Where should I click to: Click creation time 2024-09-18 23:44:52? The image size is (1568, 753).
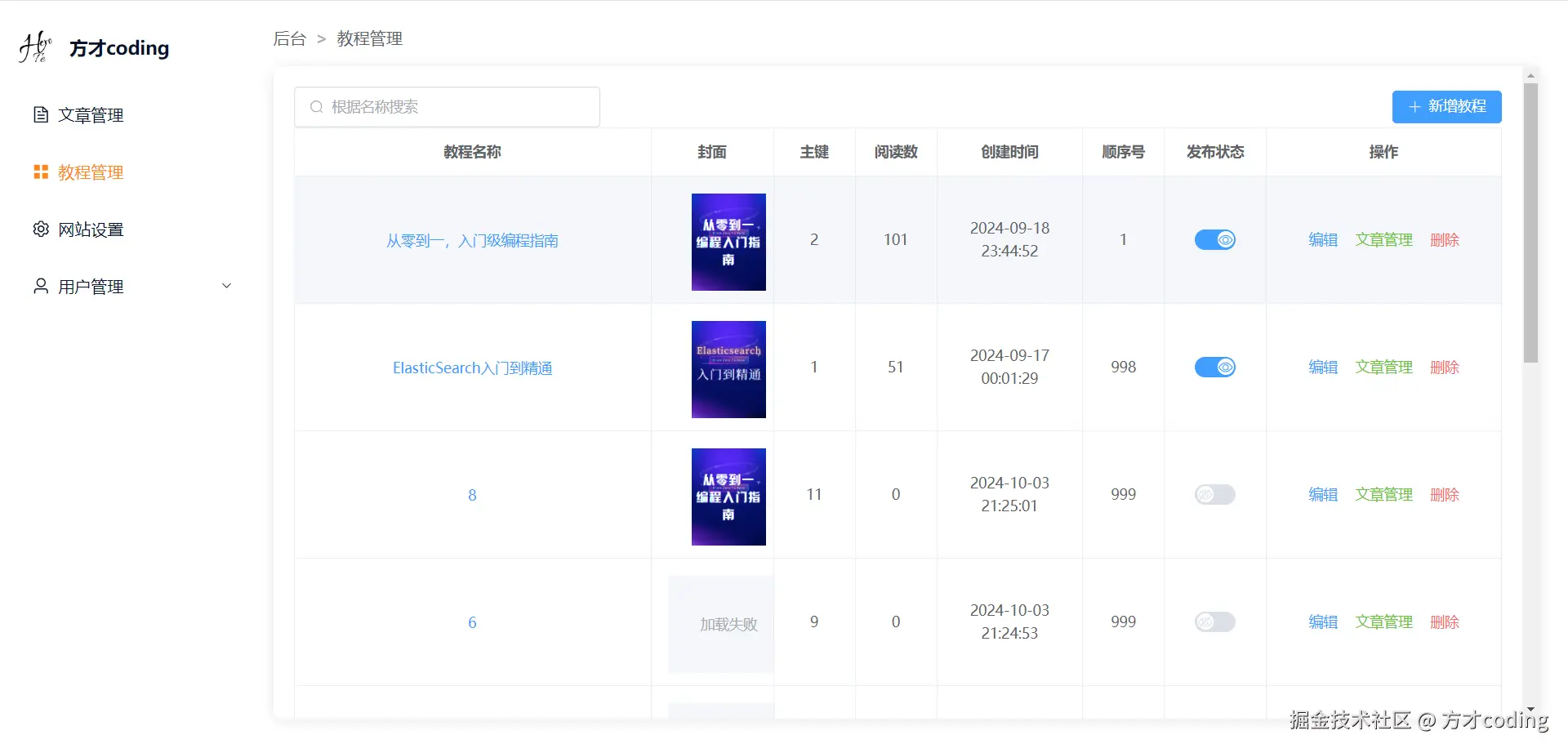pos(1009,240)
